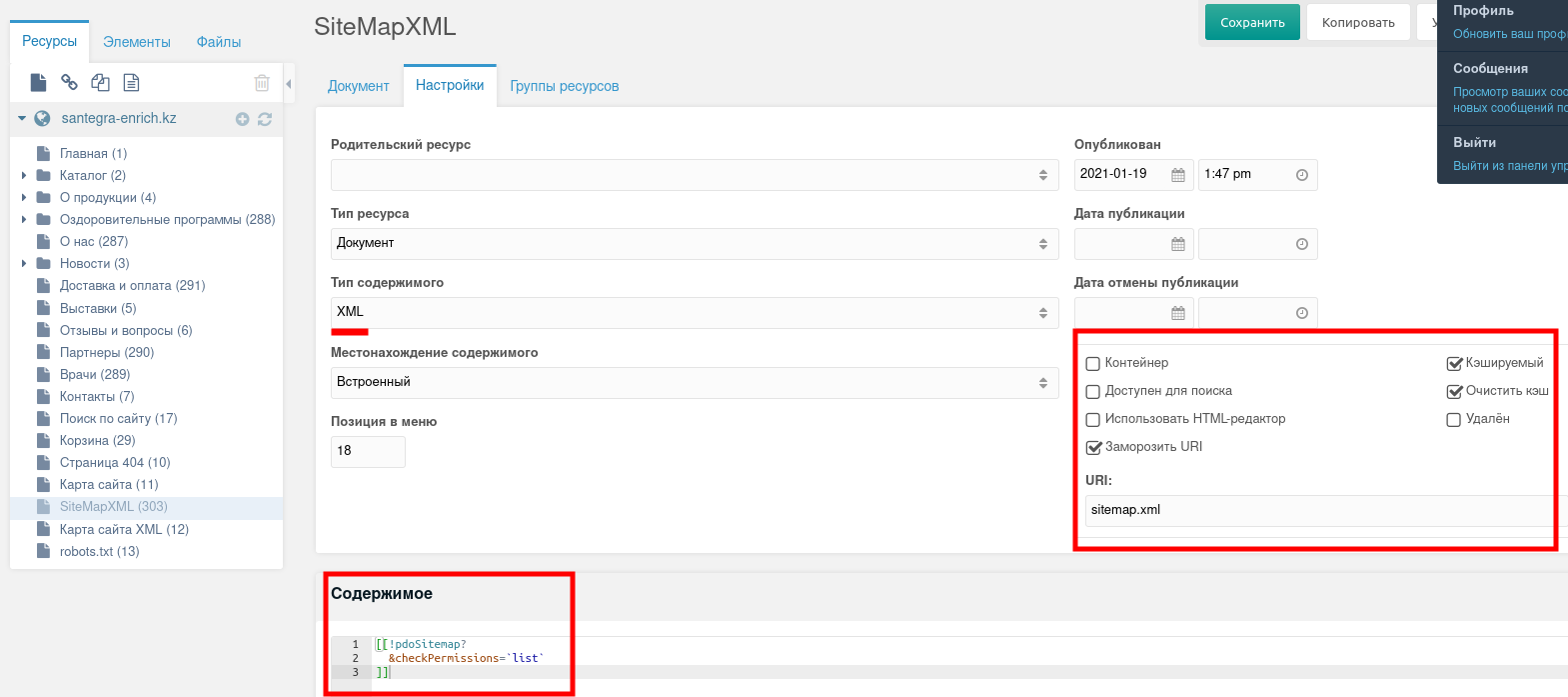Click the Копировать button

1358,22
